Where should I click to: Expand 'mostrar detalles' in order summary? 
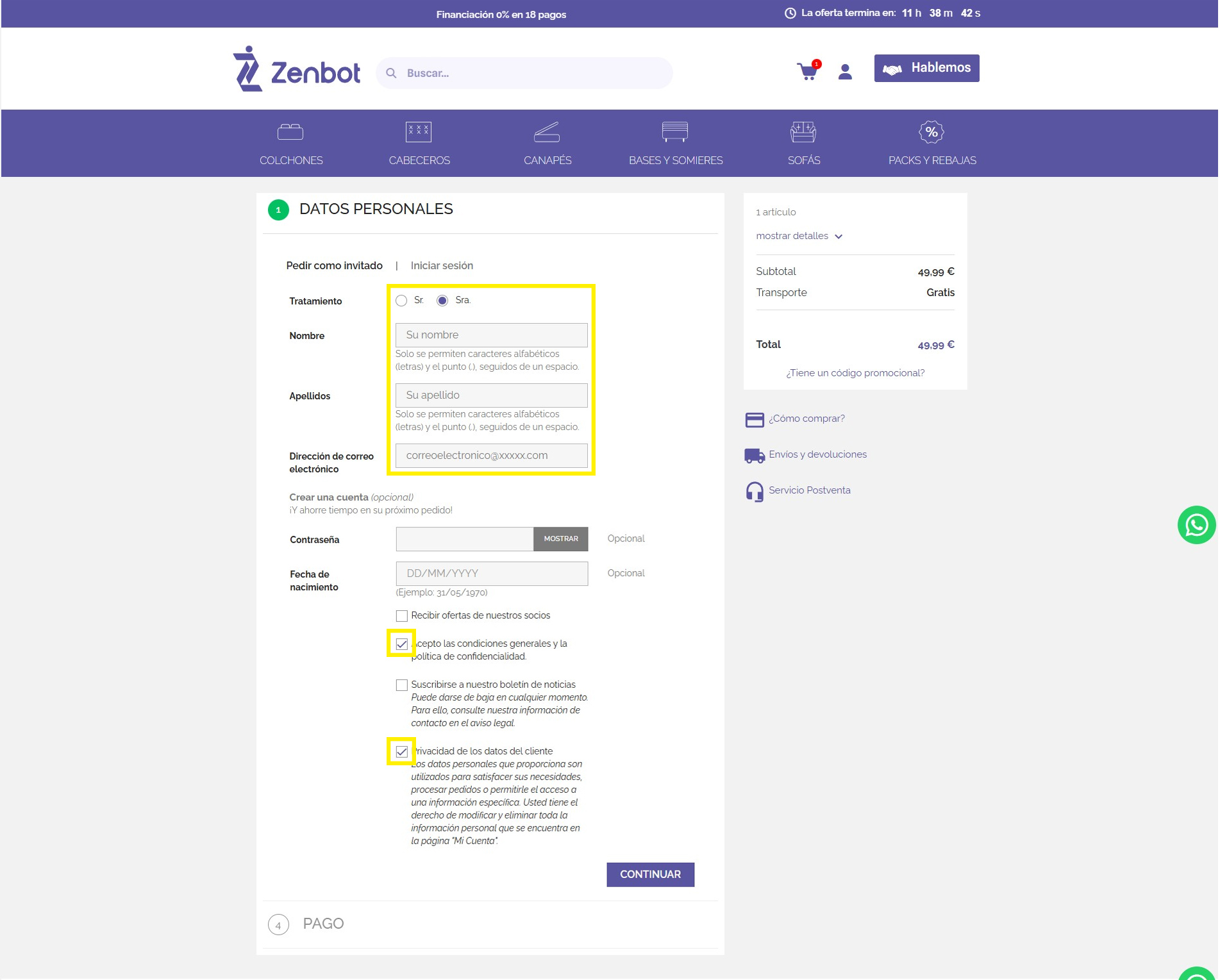(x=799, y=236)
